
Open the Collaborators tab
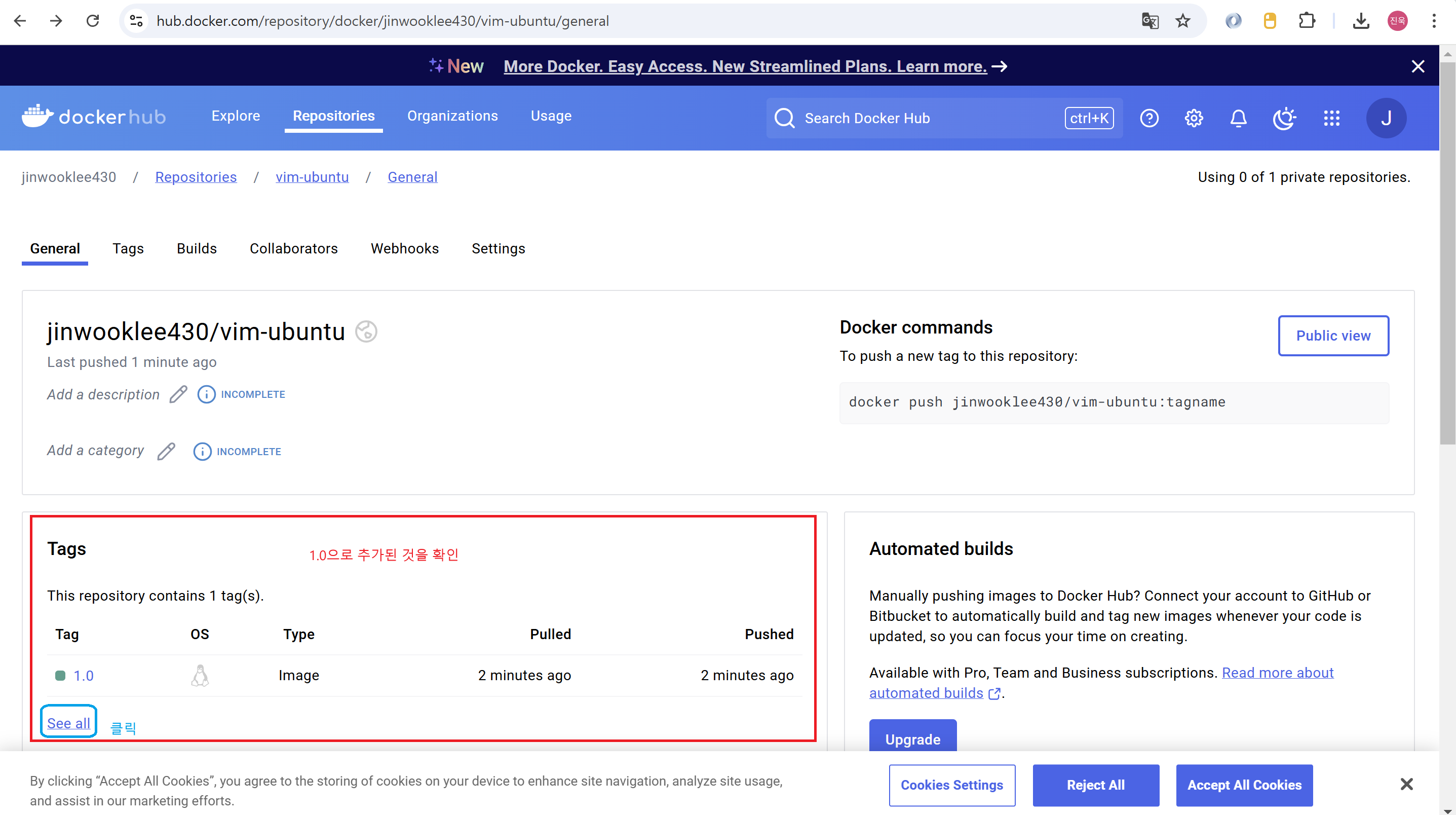pyautogui.click(x=293, y=249)
